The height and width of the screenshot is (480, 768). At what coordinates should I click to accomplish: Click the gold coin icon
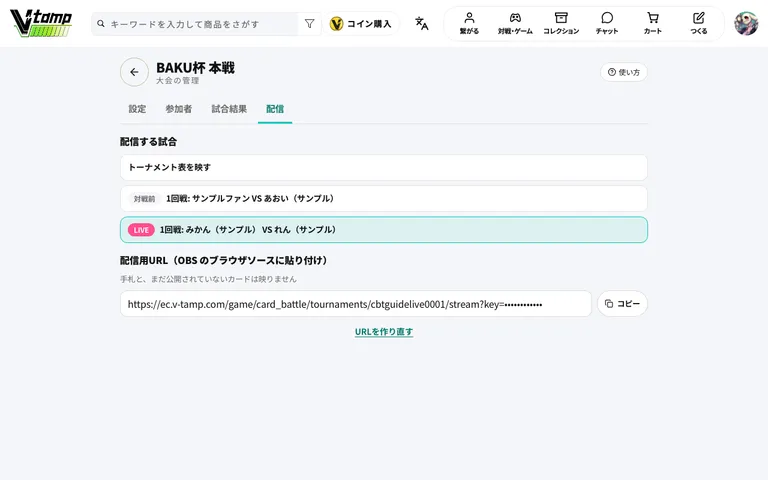336,24
